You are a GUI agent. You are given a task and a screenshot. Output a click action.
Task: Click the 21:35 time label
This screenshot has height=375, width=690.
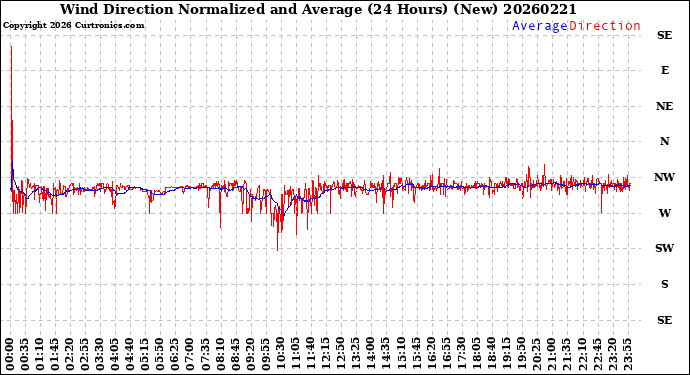point(566,355)
